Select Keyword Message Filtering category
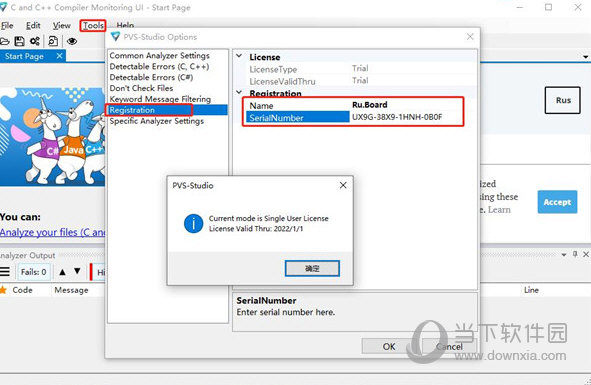 160,99
